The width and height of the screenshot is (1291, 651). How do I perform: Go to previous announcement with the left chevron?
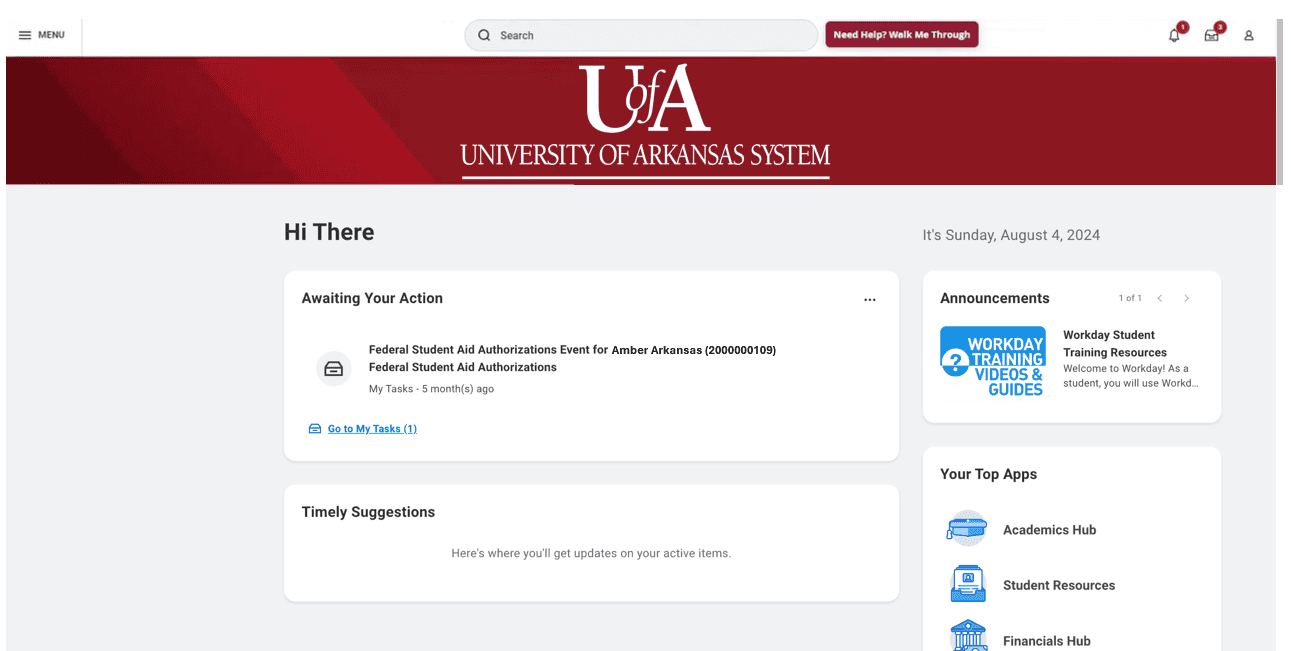1160,298
